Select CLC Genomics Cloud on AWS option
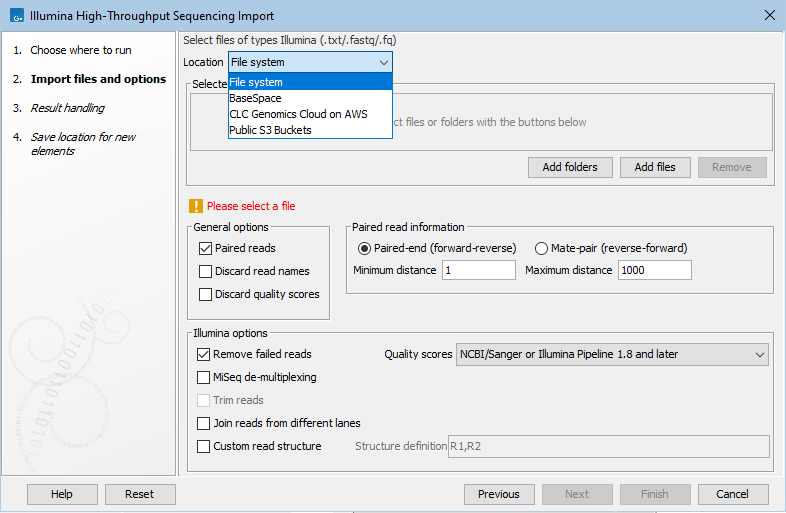 (x=298, y=114)
